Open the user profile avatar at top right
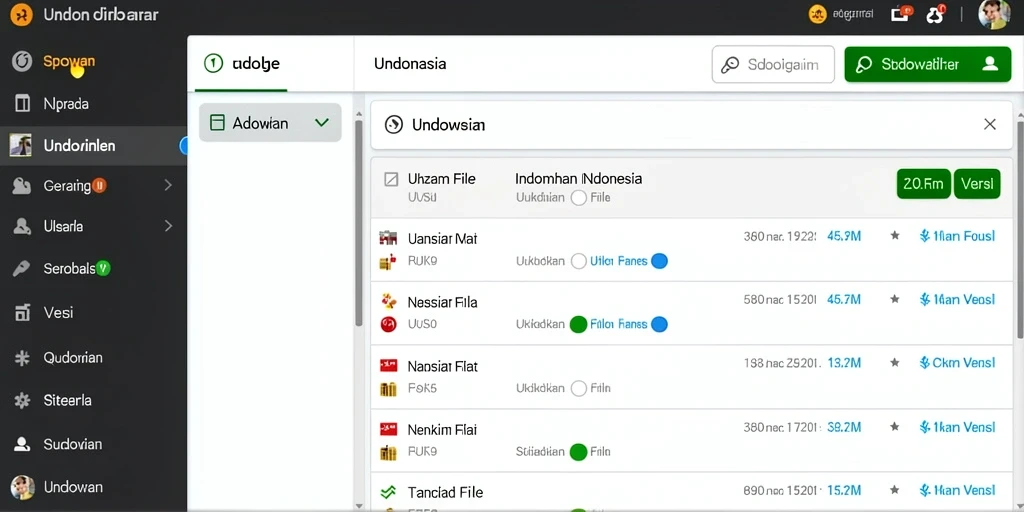Screen dimensions: 1024x512 (x=994, y=14)
